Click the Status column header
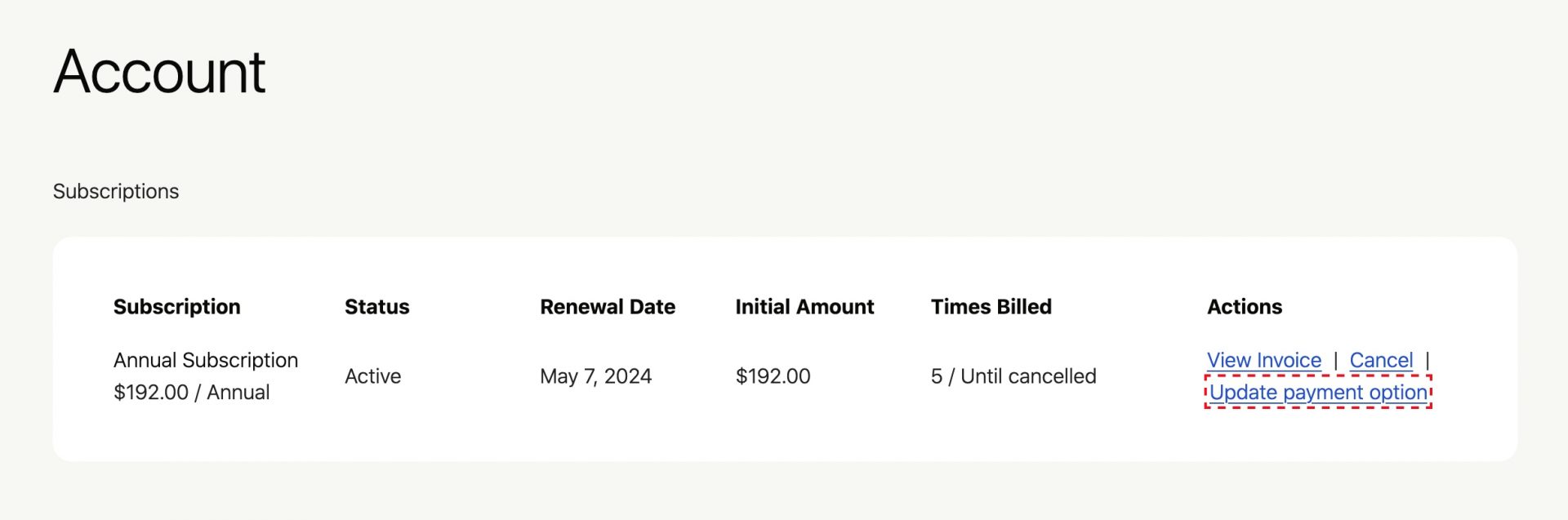This screenshot has width=1568, height=520. click(x=376, y=306)
